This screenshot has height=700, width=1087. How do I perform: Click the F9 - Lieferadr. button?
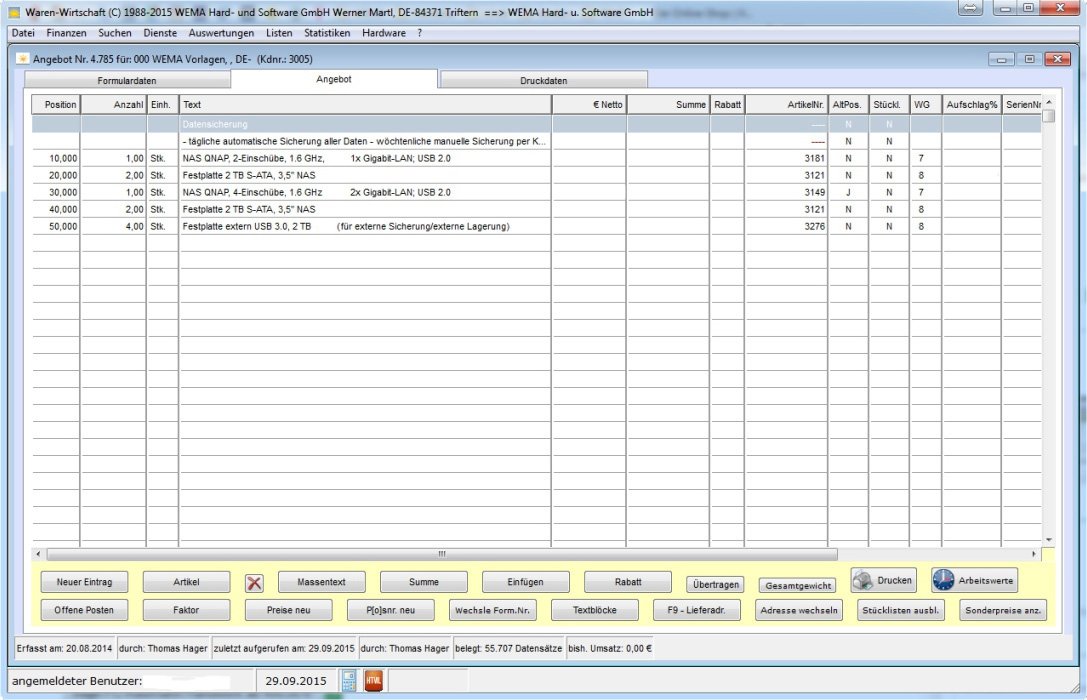click(697, 610)
